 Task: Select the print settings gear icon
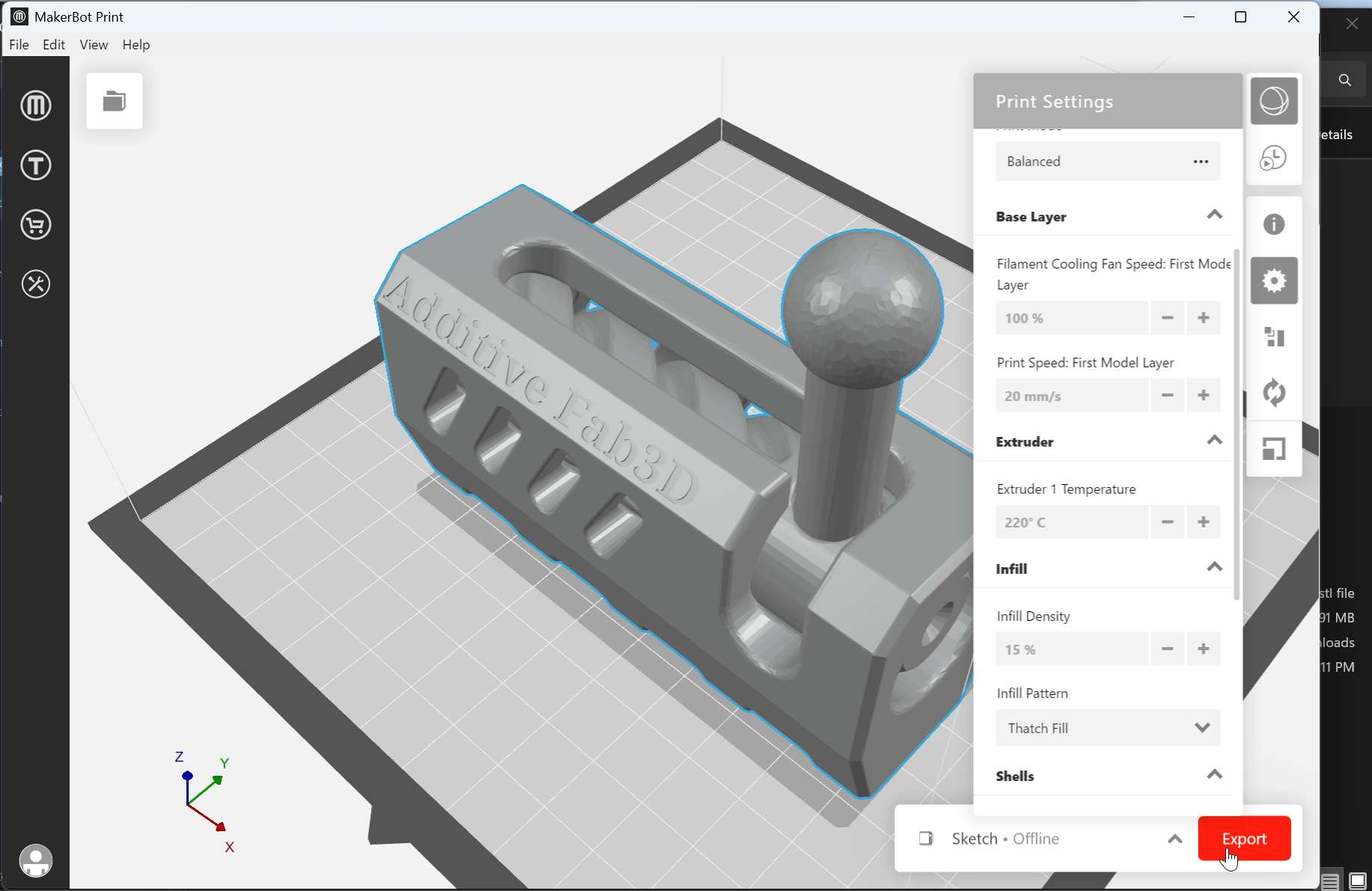coord(1275,281)
